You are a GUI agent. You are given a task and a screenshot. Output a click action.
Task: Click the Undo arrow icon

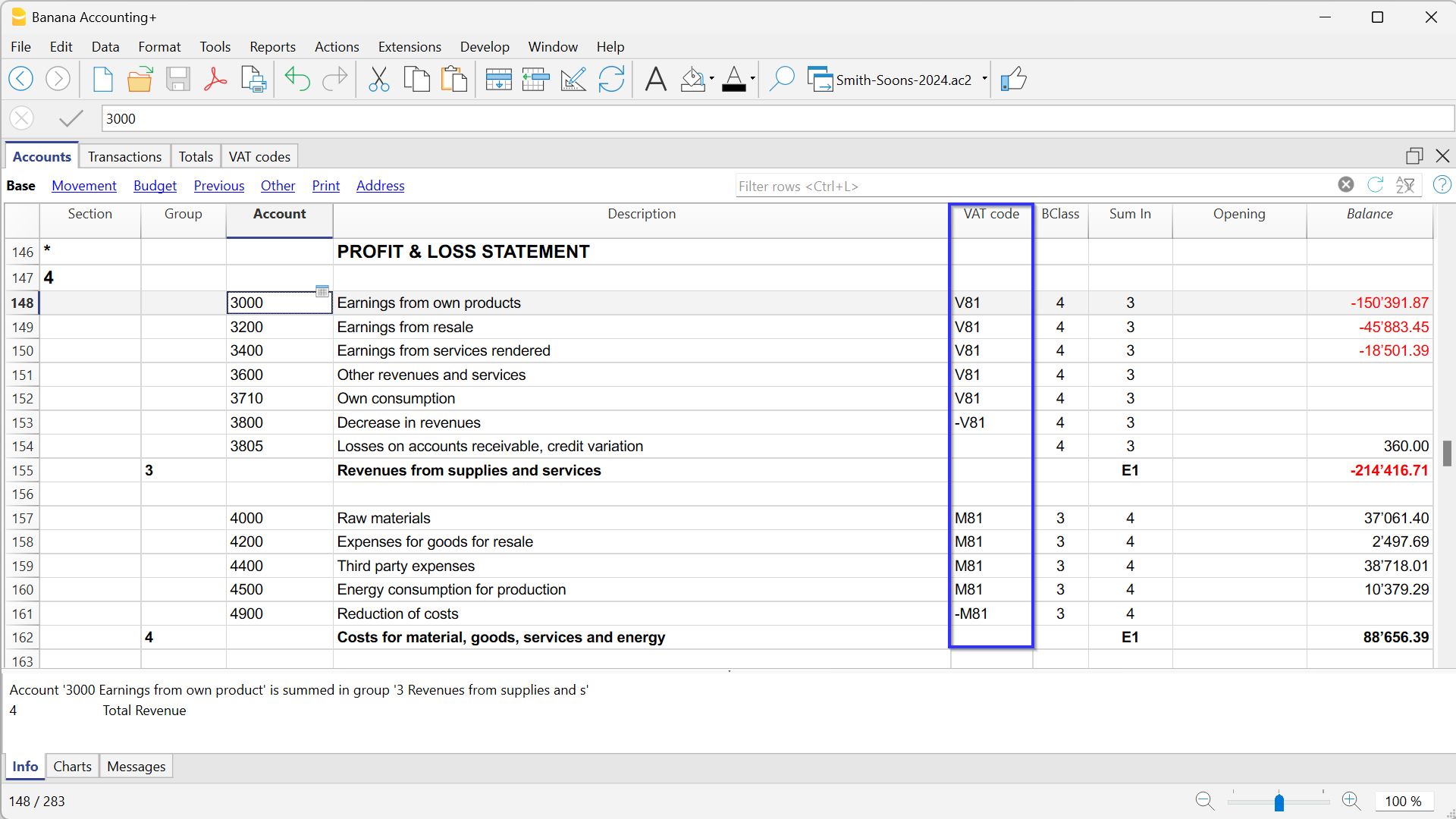tap(297, 80)
